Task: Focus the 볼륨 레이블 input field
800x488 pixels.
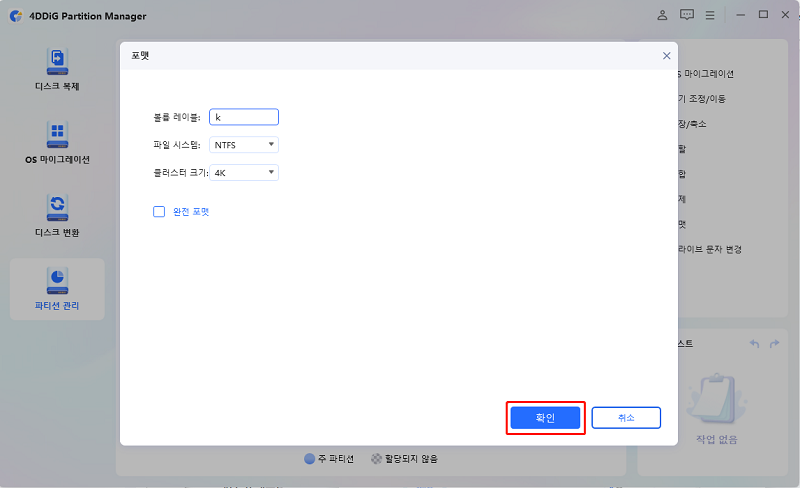Action: (x=244, y=117)
